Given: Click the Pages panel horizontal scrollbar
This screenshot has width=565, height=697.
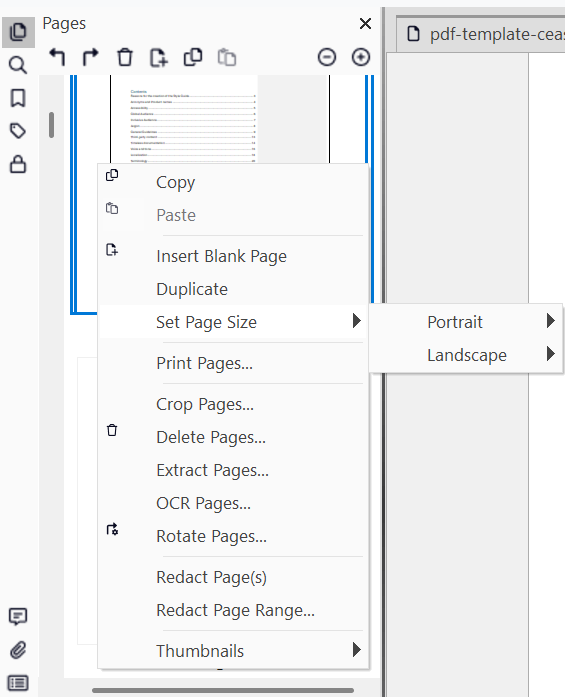Looking at the screenshot, I should (223, 690).
